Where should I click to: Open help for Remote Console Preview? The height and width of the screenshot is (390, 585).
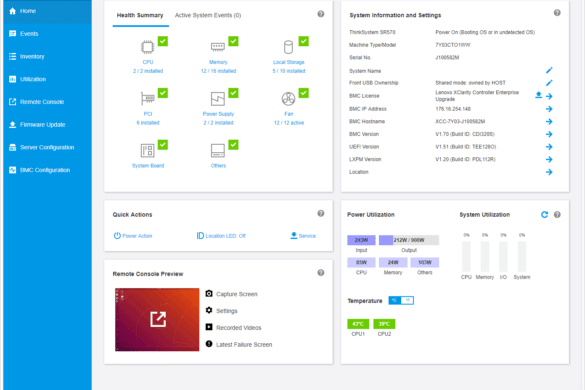click(321, 273)
